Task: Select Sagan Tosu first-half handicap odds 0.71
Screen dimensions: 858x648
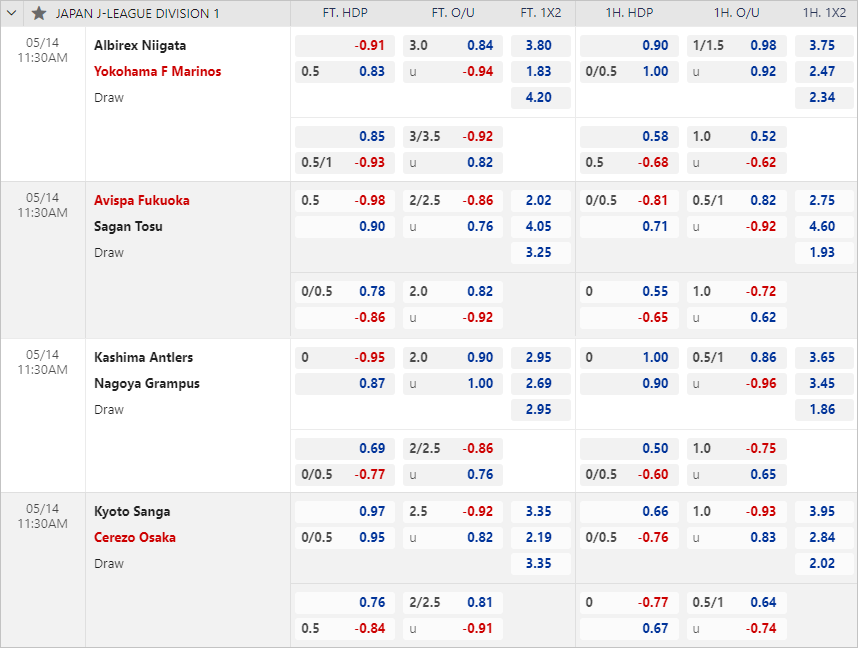Action: pos(629,227)
